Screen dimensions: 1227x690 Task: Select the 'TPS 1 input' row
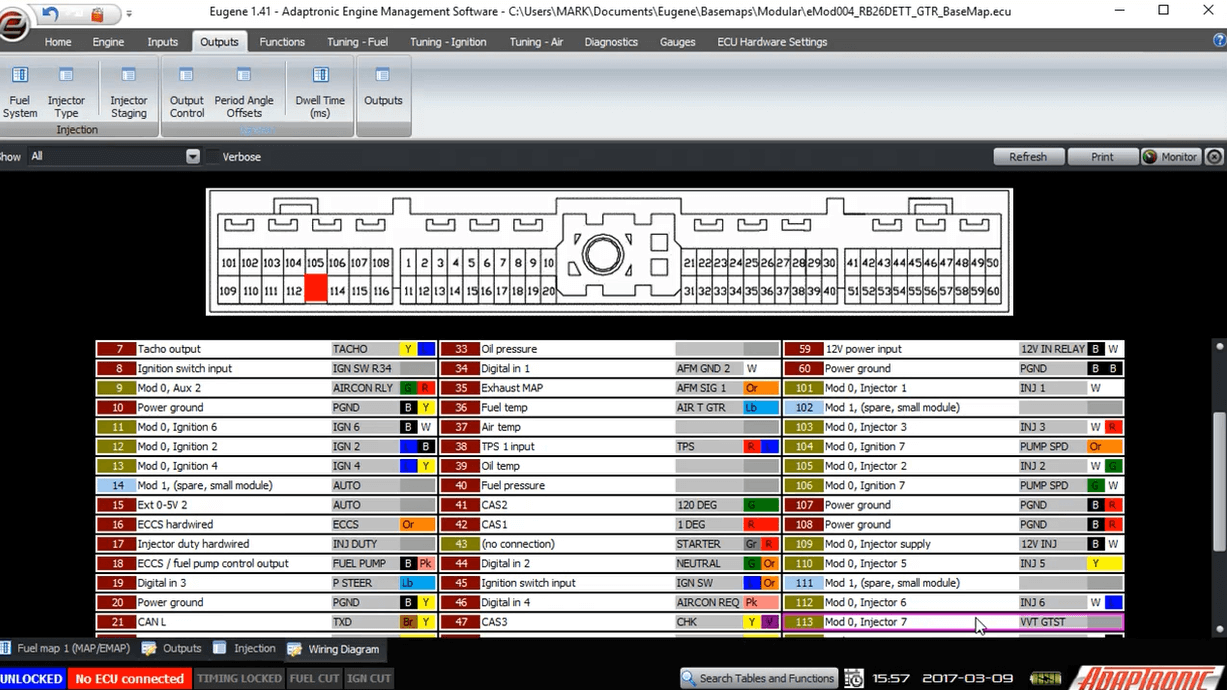click(610, 447)
